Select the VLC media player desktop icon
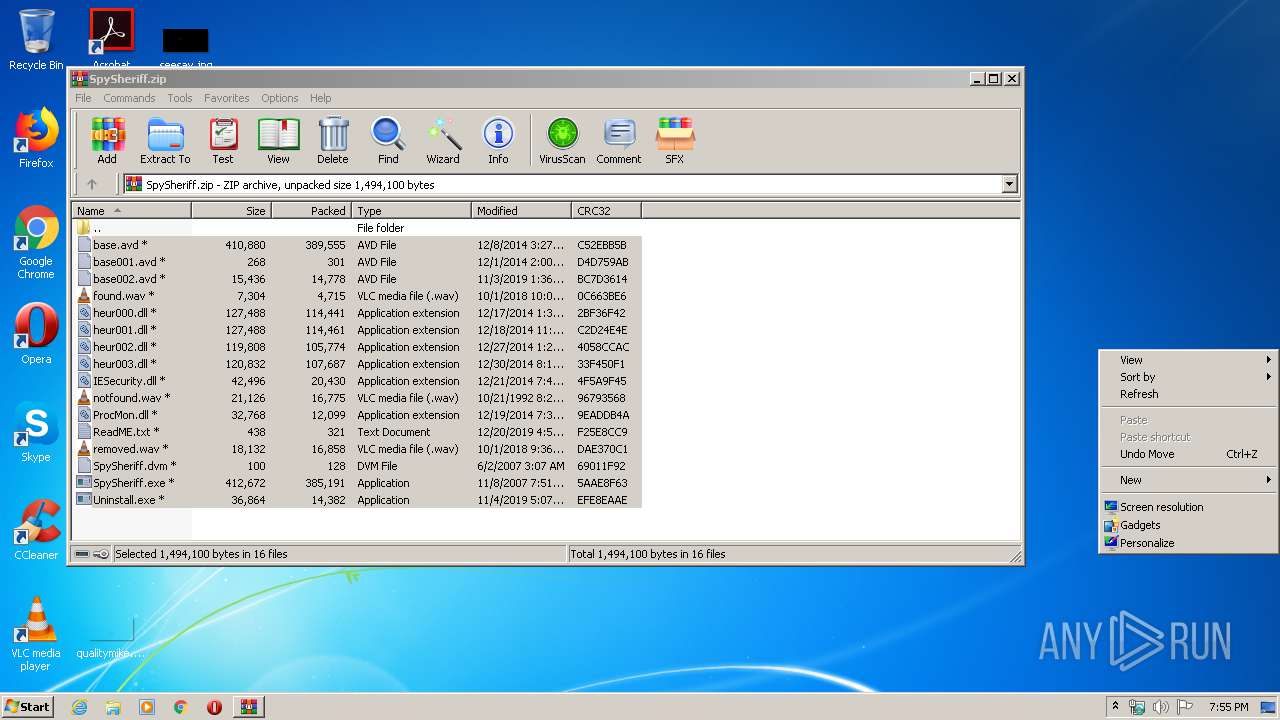 (36, 634)
